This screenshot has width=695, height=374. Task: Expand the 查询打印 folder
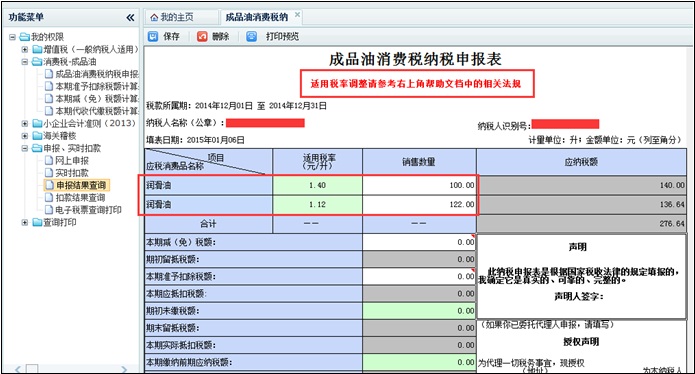pos(25,222)
